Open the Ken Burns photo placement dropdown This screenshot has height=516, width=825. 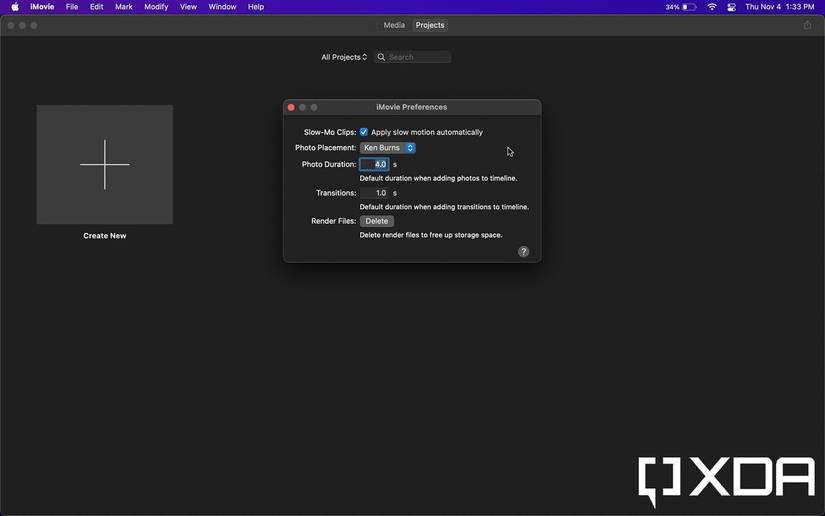coord(388,148)
